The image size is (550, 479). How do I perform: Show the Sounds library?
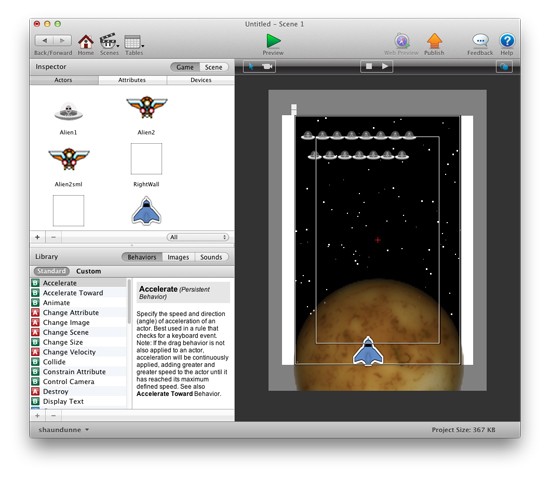point(211,257)
